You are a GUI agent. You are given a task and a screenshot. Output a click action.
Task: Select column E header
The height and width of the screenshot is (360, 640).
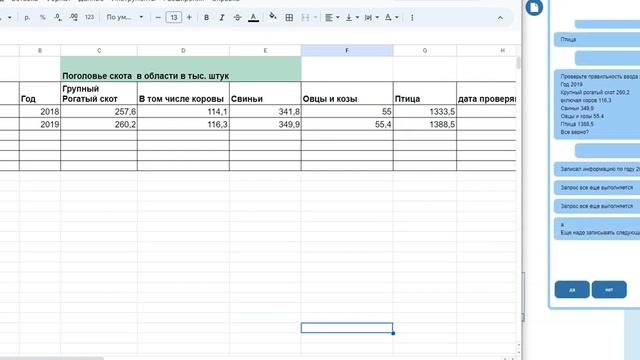[x=265, y=51]
